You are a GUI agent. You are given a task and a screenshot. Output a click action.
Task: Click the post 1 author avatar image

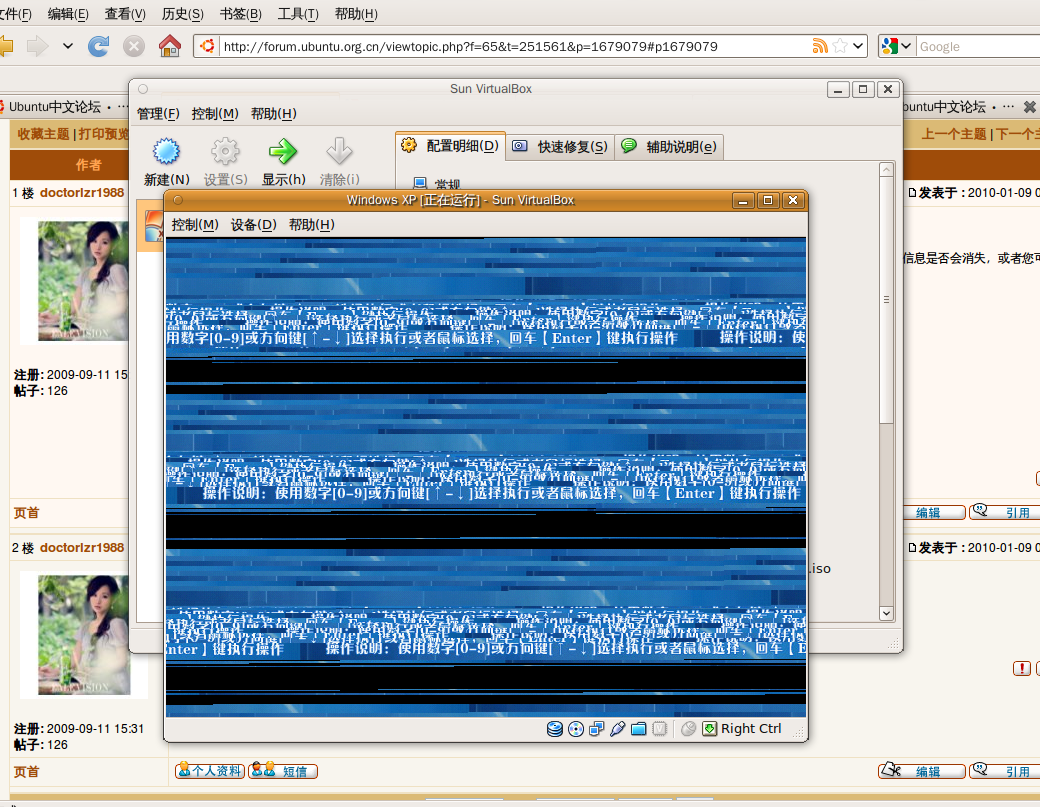point(84,280)
